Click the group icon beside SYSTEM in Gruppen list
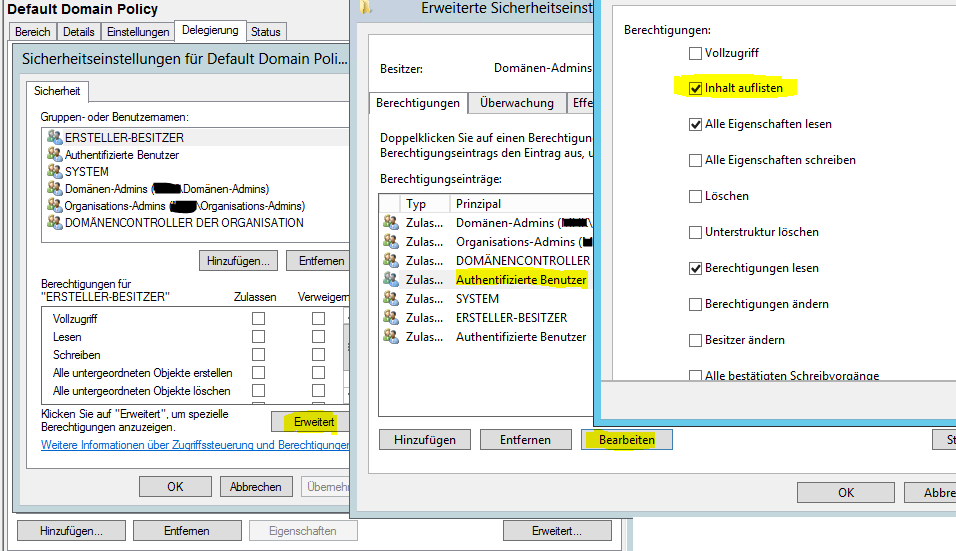 (55, 171)
